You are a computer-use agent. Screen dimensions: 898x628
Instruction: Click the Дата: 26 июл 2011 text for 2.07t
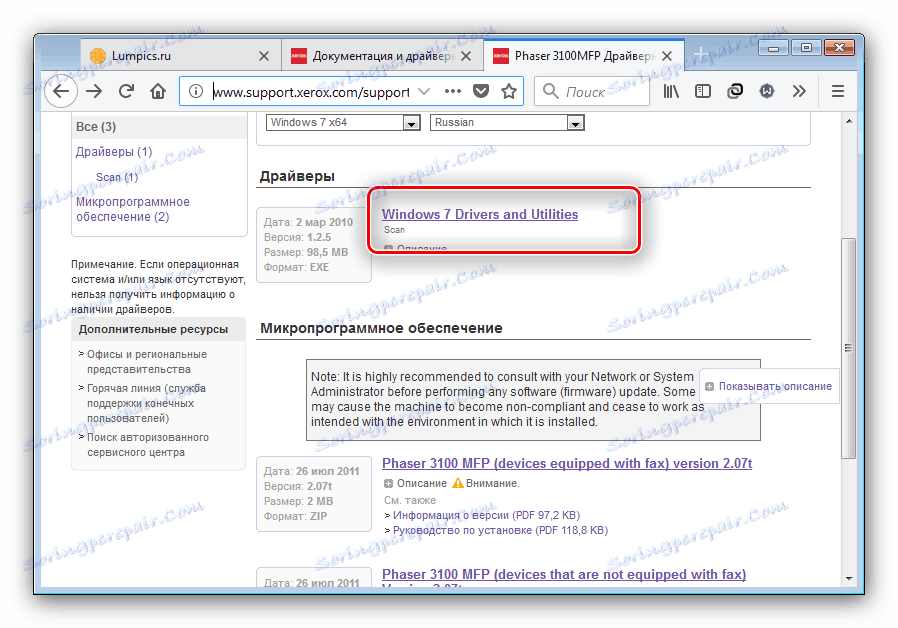point(312,471)
